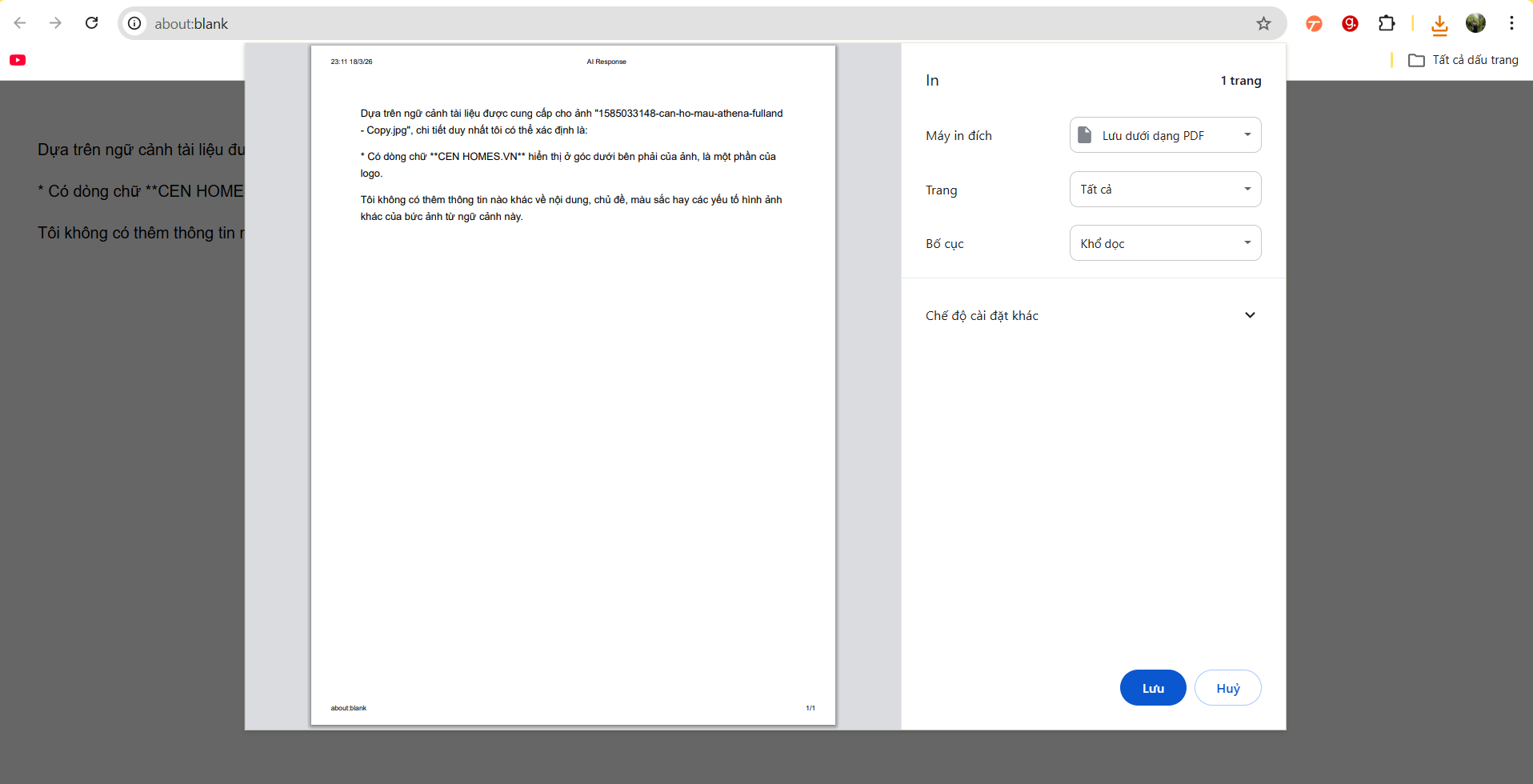Open the "Máy in đích" destination dropdown
This screenshot has height=784, width=1533.
pos(1165,135)
